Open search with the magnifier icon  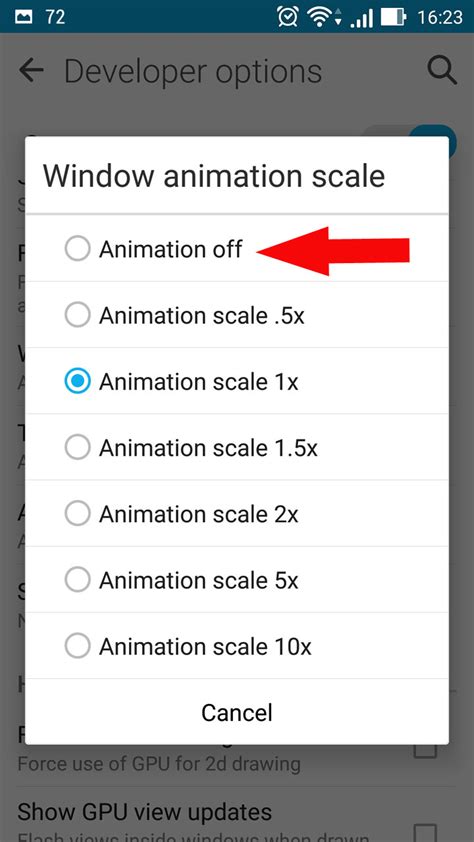[x=442, y=71]
